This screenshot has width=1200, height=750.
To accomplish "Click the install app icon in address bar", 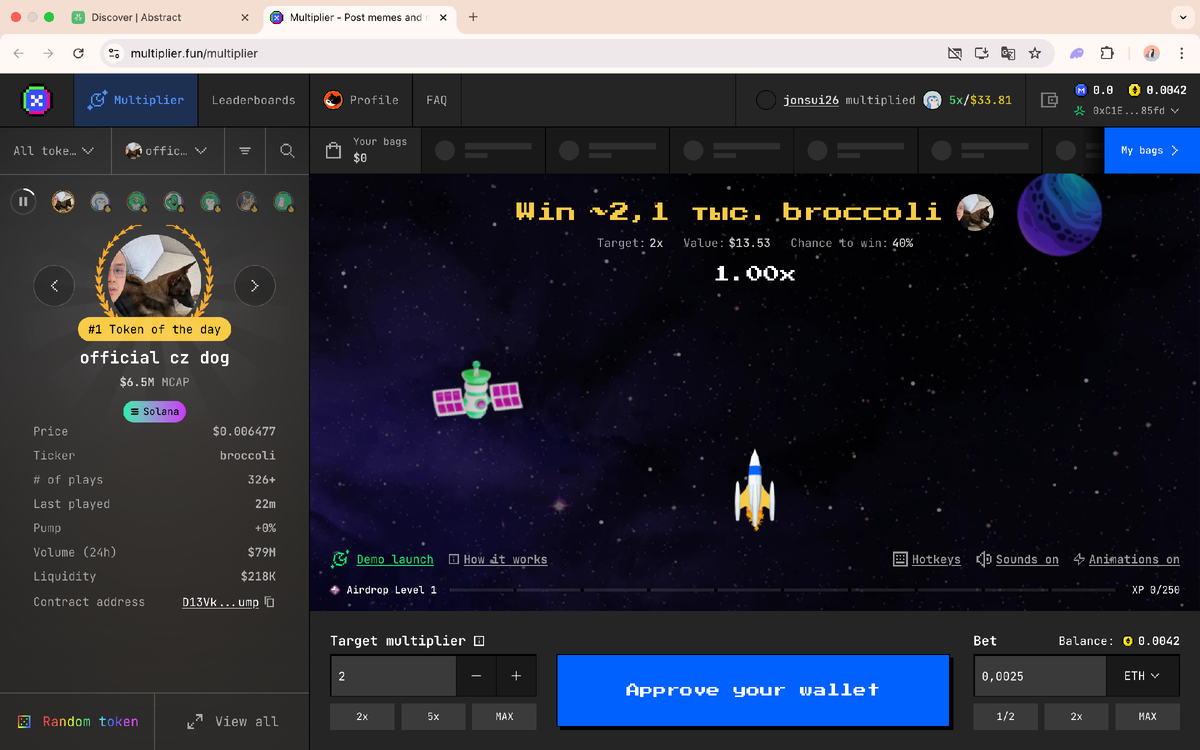I will coord(981,53).
